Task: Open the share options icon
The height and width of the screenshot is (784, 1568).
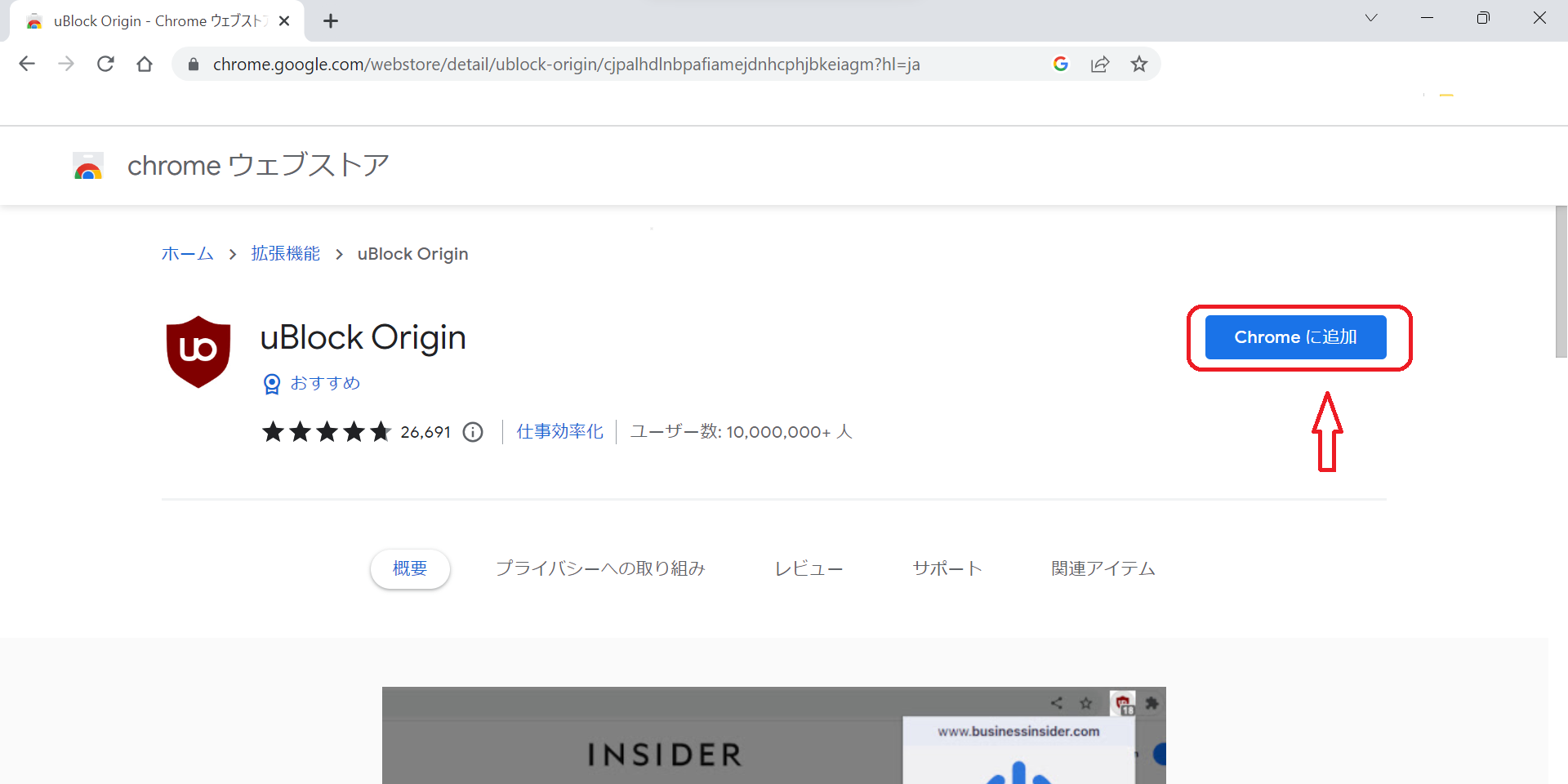Action: [1100, 64]
